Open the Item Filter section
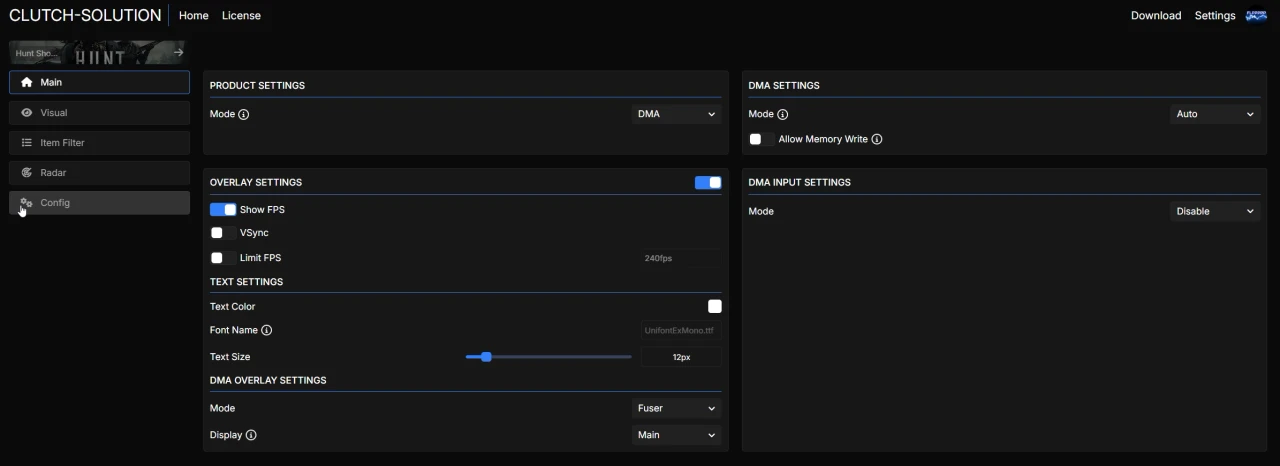The height and width of the screenshot is (466, 1280). coord(99,143)
